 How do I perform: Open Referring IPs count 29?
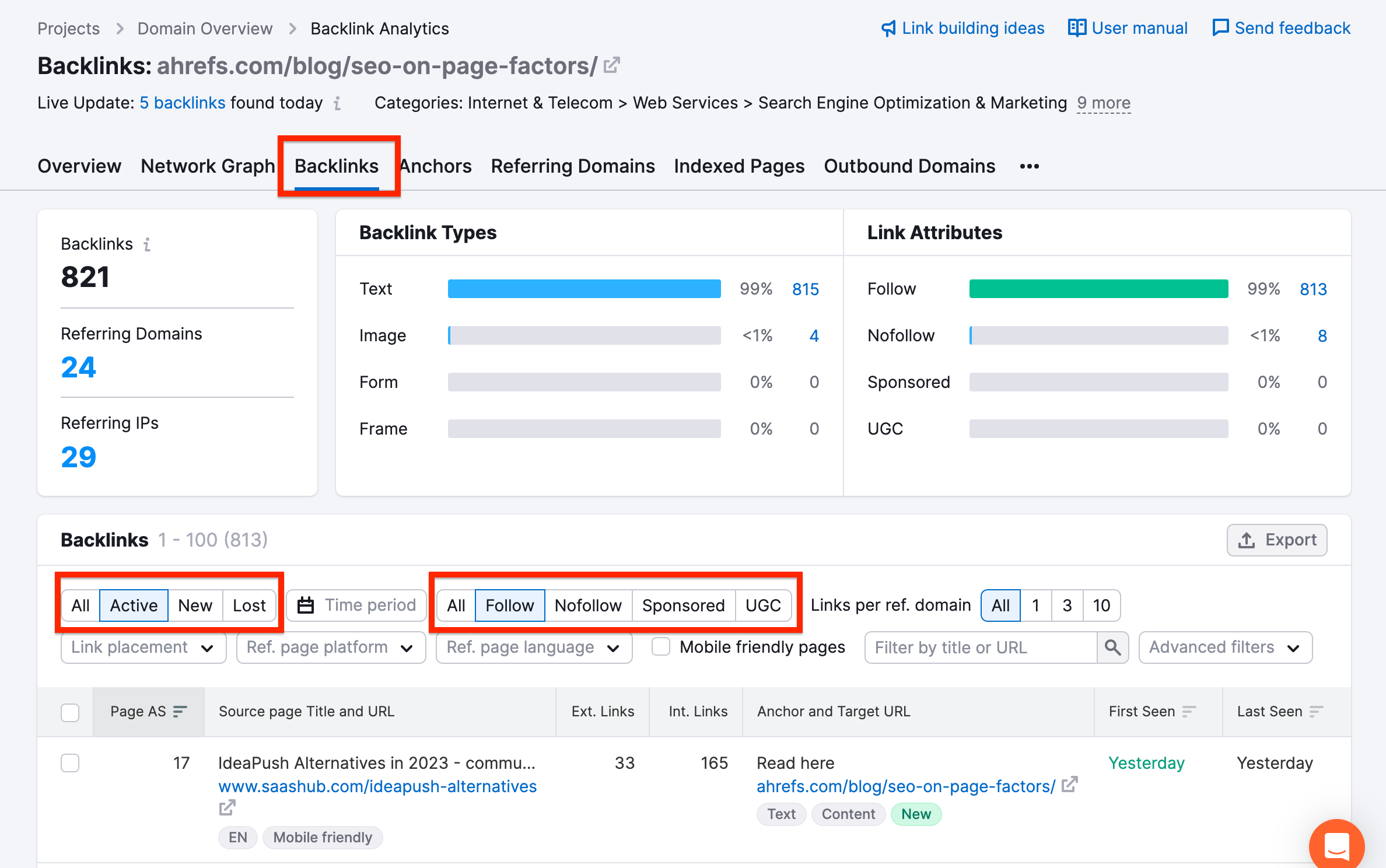tap(79, 457)
